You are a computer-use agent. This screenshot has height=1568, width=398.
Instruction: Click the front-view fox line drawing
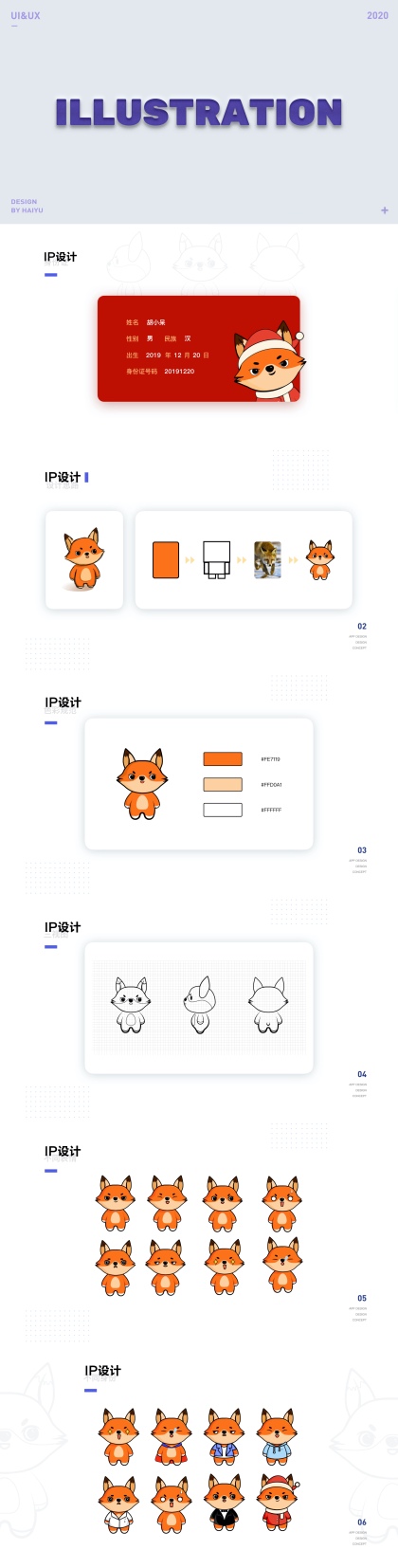tap(131, 1005)
